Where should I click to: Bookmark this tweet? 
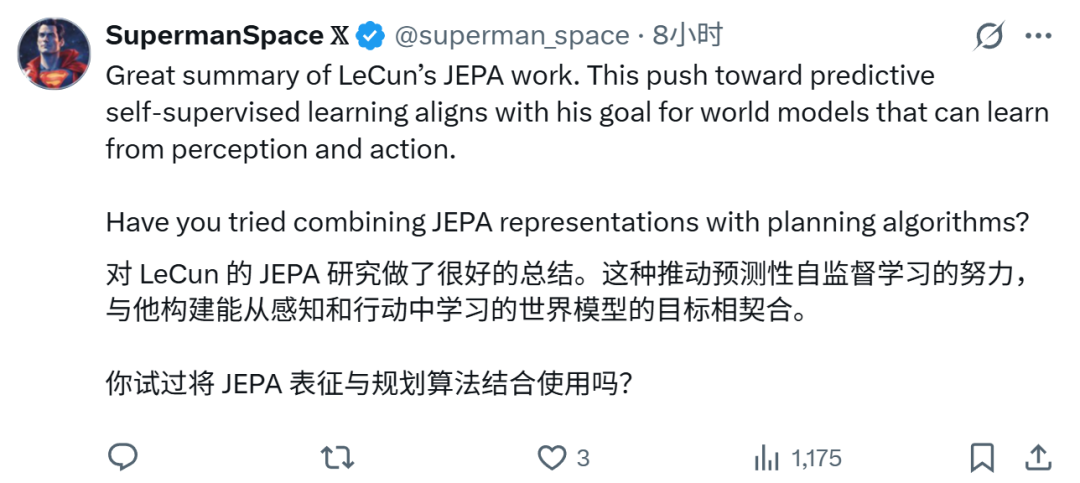(x=982, y=457)
